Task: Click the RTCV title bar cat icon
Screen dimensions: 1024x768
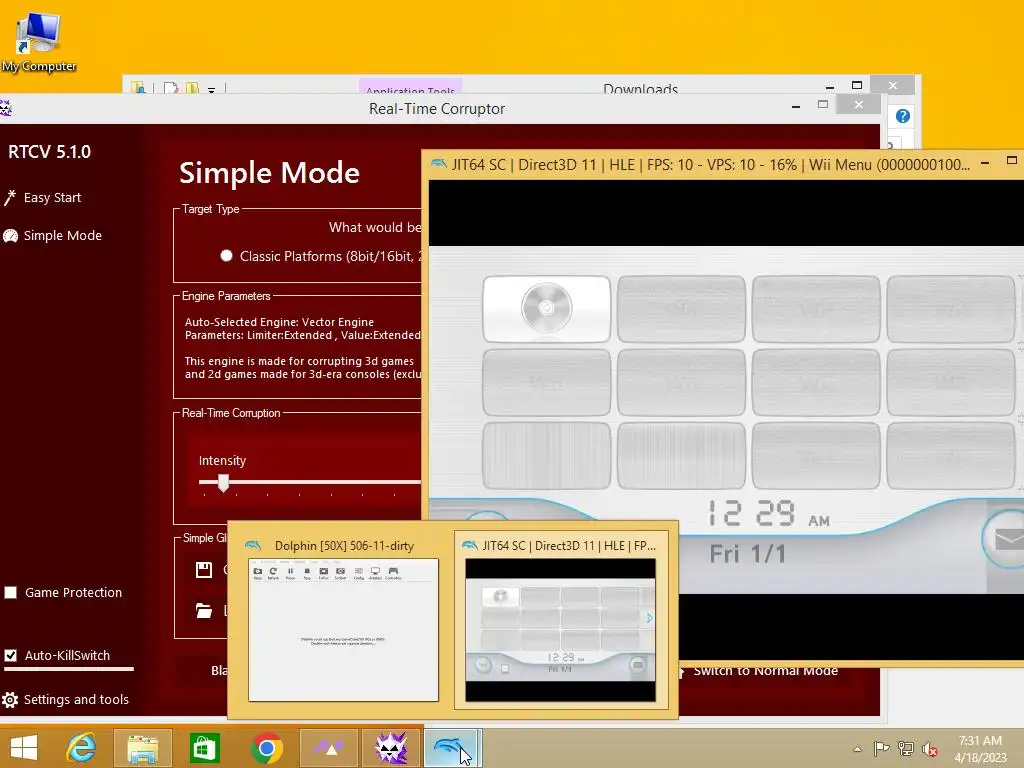Action: [6, 108]
